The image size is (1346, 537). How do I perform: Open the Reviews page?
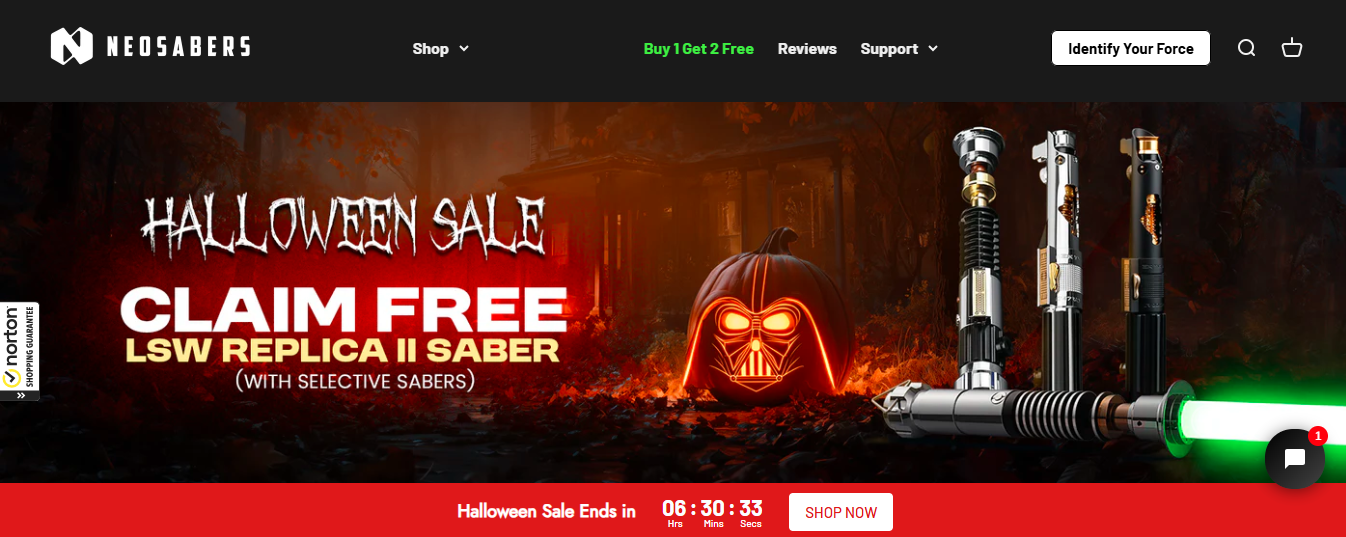[x=807, y=48]
